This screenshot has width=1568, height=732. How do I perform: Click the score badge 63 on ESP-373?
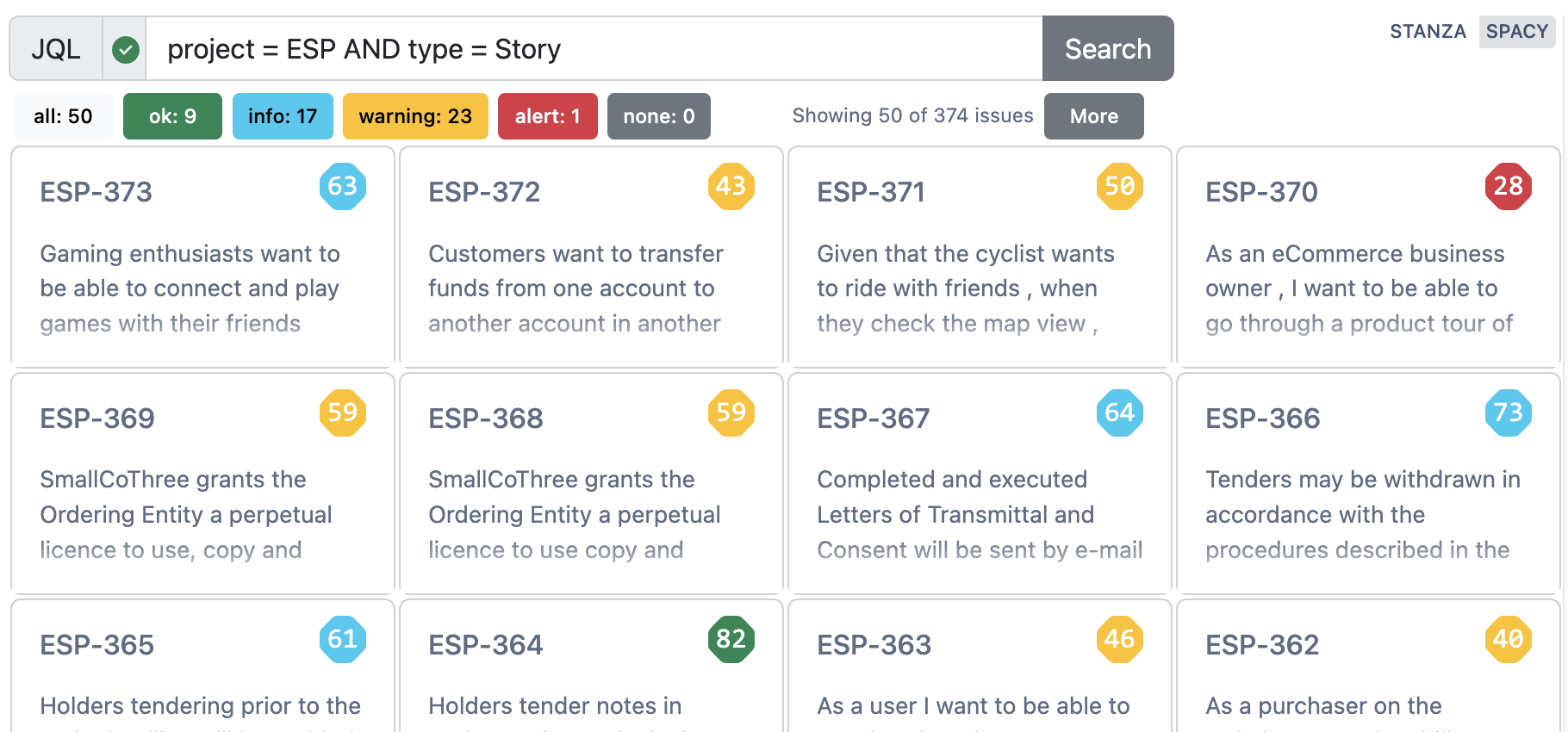coord(343,186)
